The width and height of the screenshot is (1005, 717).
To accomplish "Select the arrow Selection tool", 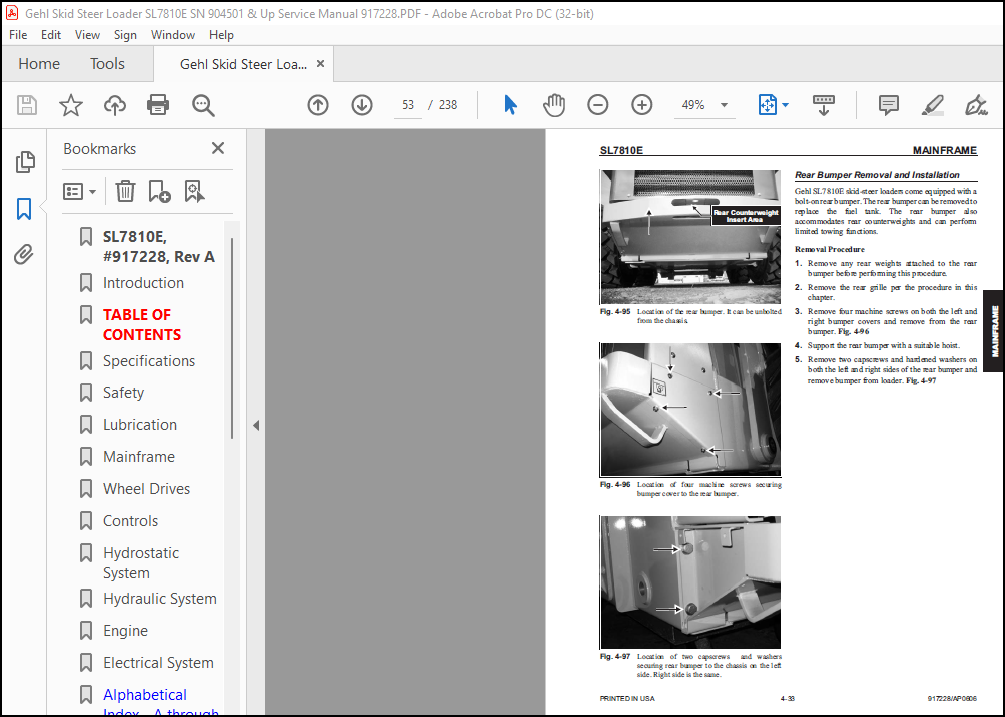I will click(x=510, y=104).
